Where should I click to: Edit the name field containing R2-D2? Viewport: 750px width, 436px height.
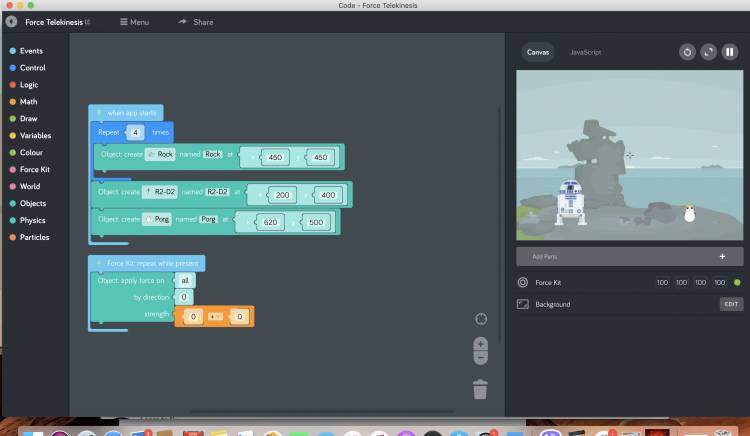pos(217,192)
